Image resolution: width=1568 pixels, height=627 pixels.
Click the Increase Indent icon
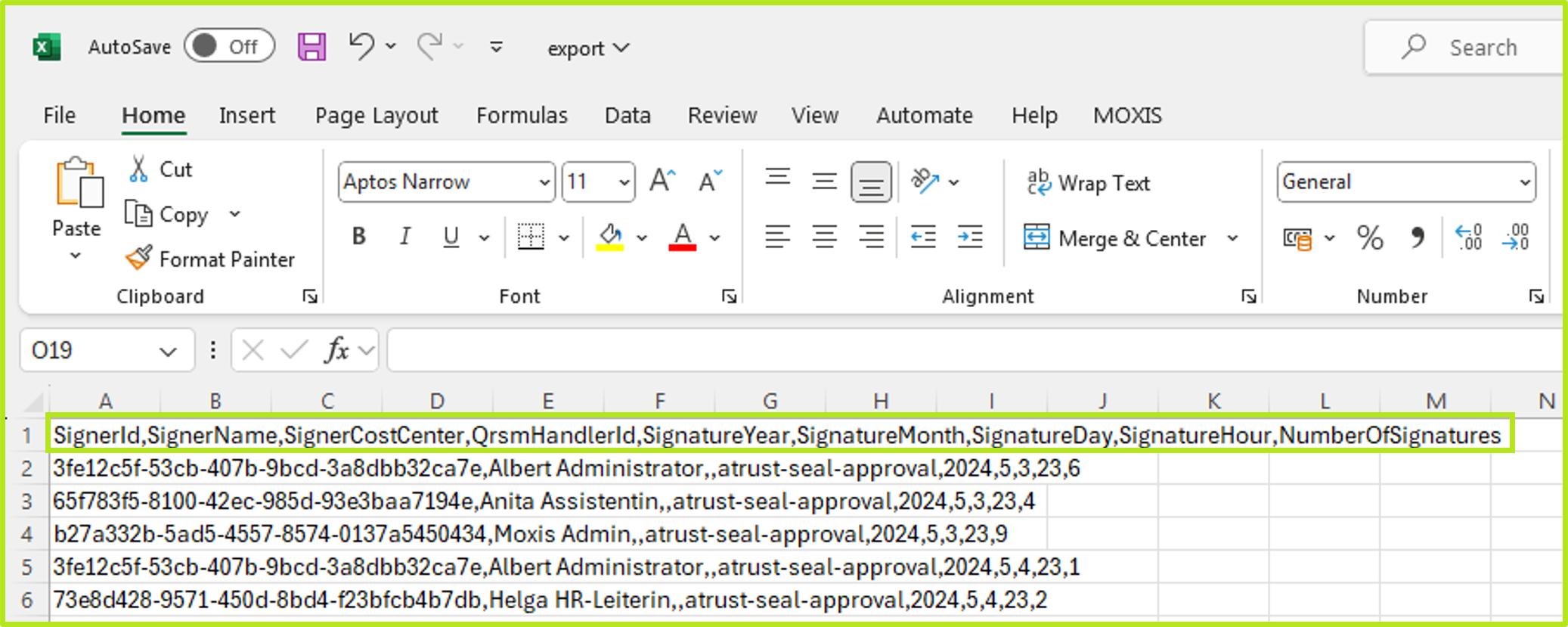click(969, 238)
